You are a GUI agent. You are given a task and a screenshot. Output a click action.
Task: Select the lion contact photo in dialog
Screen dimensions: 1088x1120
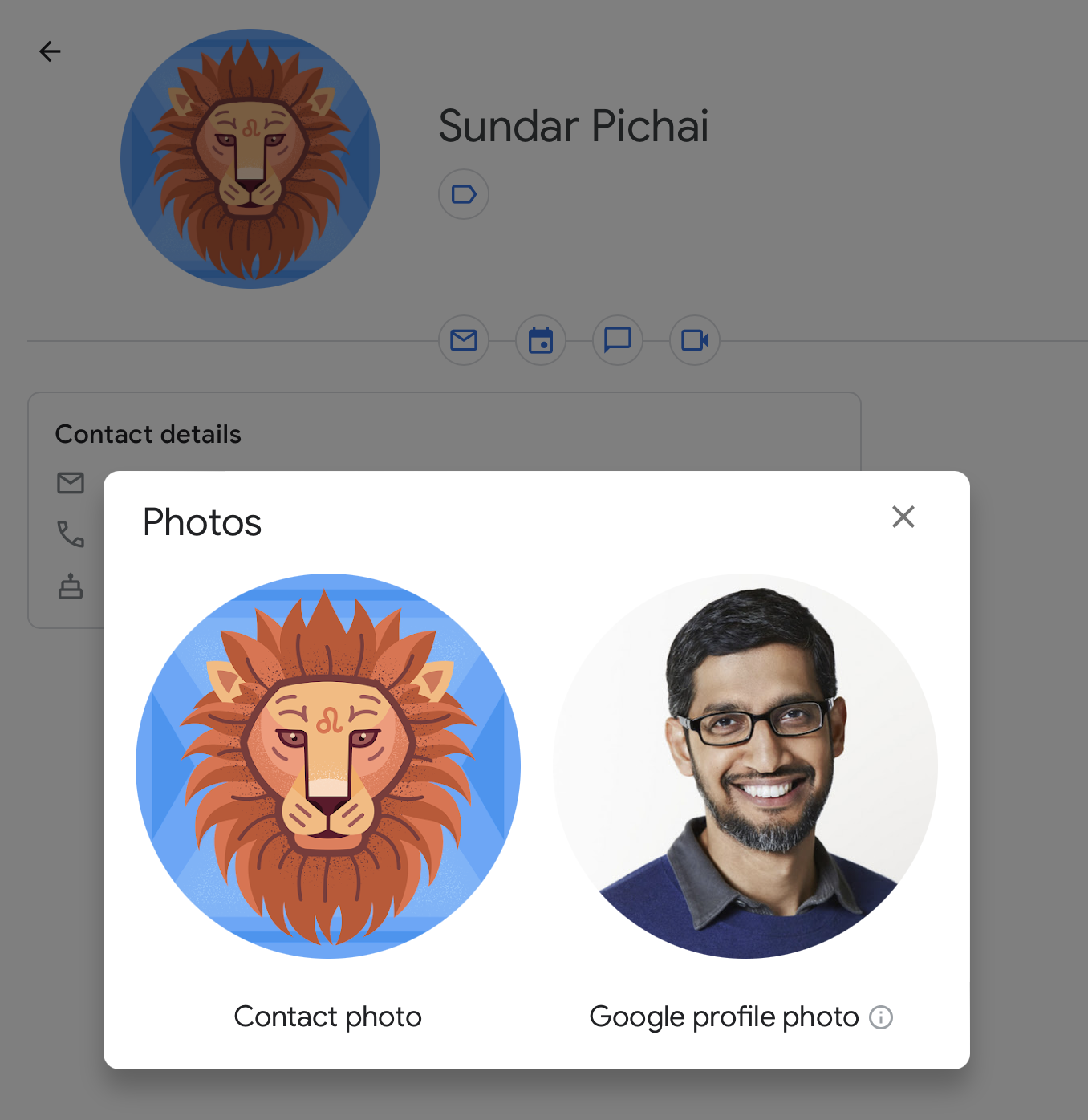tap(328, 765)
